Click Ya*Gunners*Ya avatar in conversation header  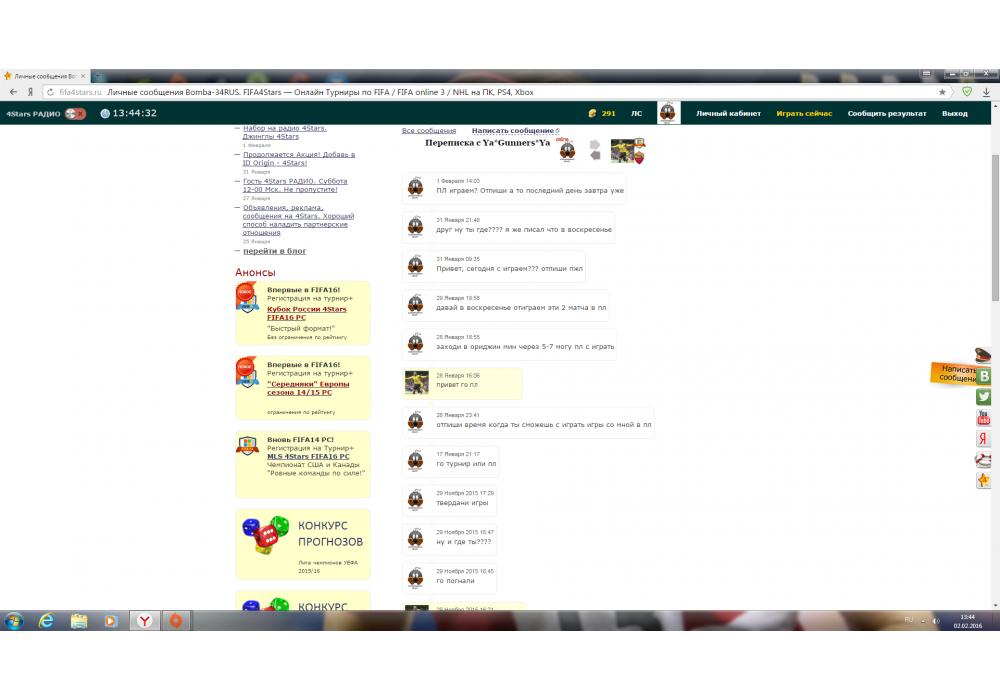click(567, 151)
